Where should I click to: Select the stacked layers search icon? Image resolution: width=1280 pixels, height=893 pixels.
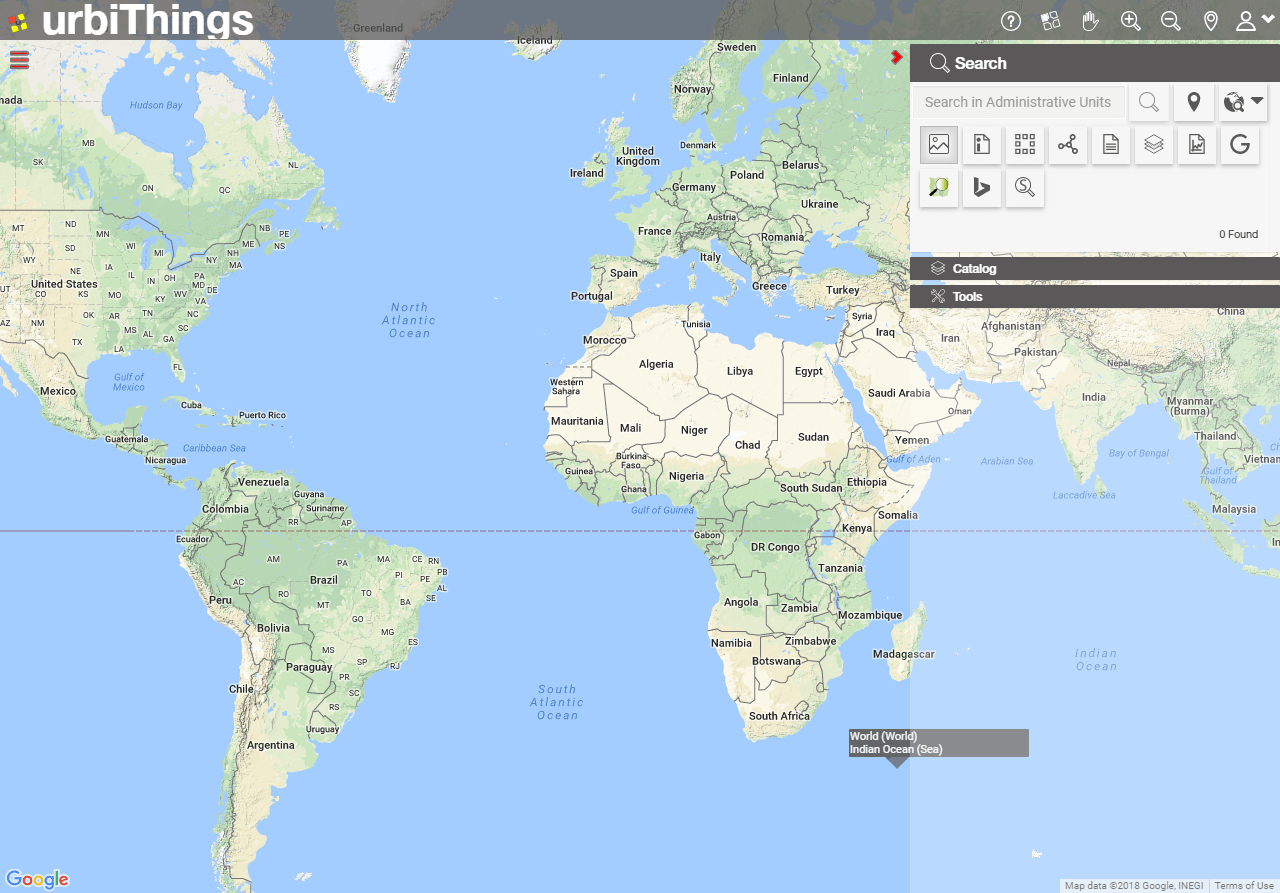pyautogui.click(x=1154, y=145)
